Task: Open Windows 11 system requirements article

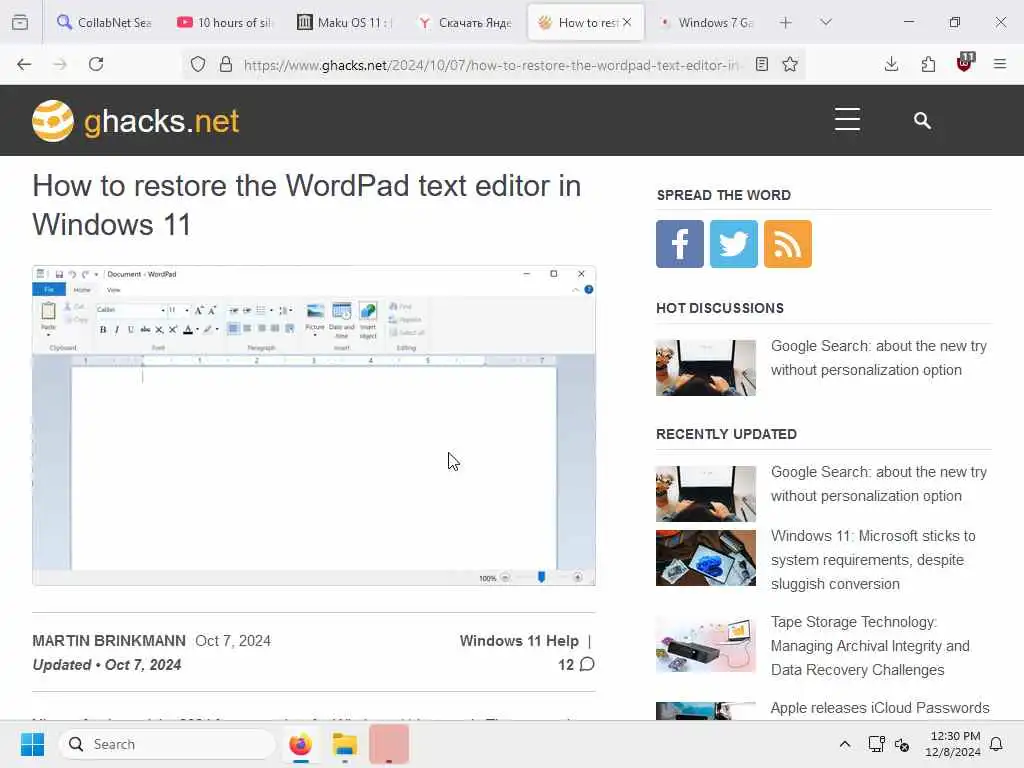Action: pos(873,560)
